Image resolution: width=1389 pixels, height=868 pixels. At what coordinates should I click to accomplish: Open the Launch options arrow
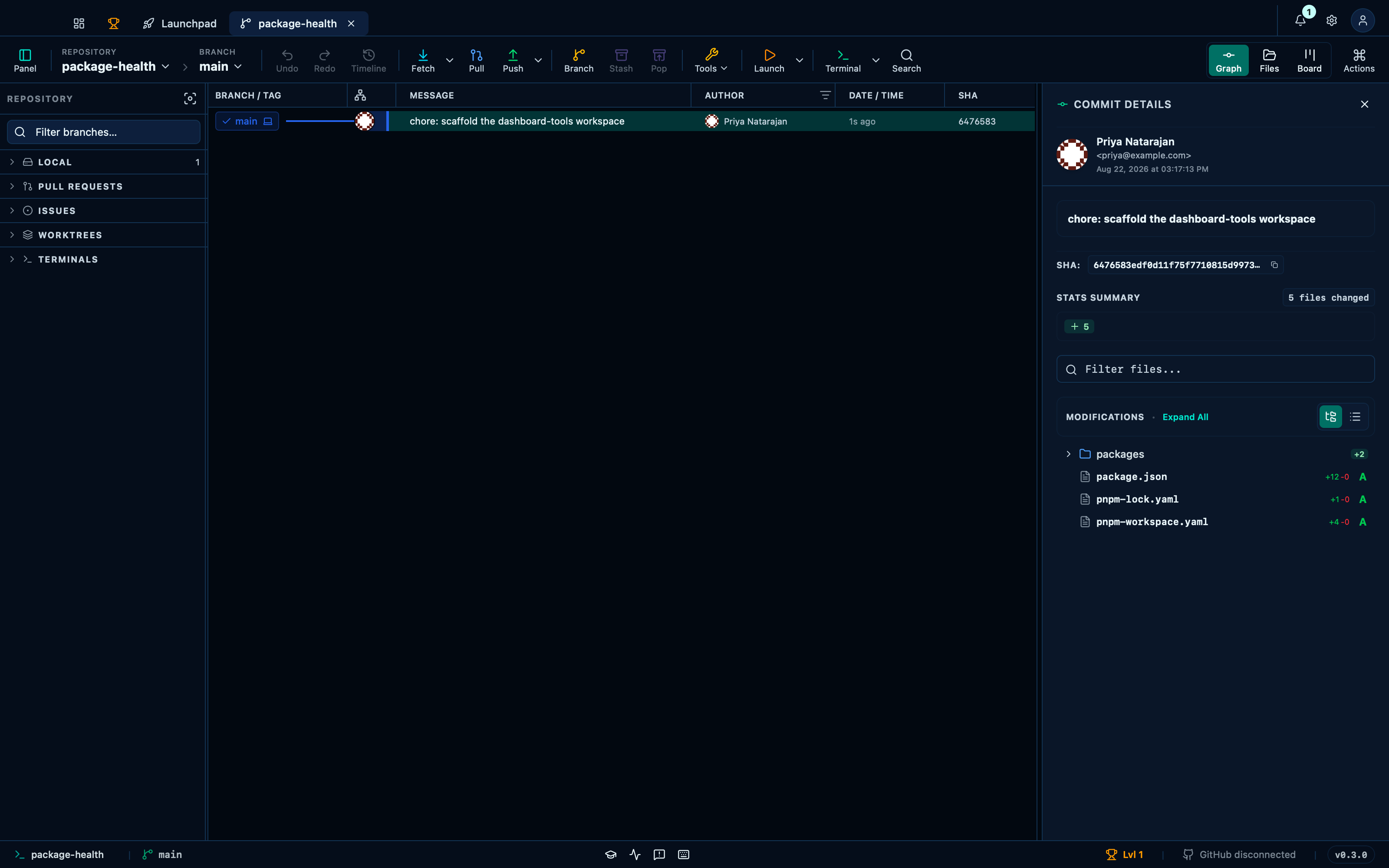[x=799, y=60]
